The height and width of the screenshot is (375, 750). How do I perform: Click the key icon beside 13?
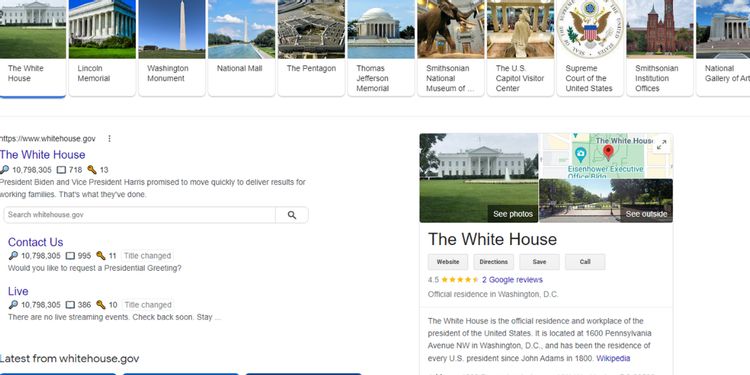[92, 170]
